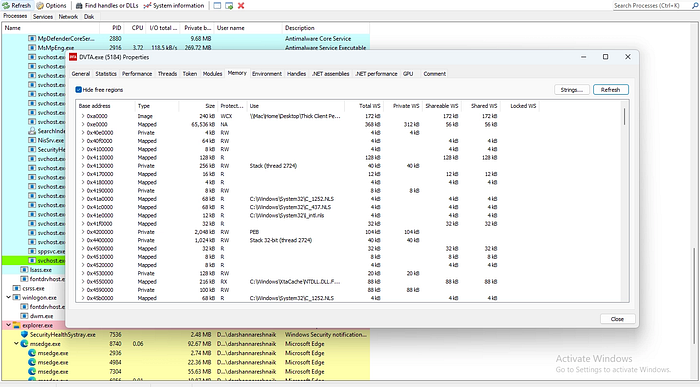Screen dimensions: 700x387
Task: Sort by Base address column header
Action: point(105,106)
